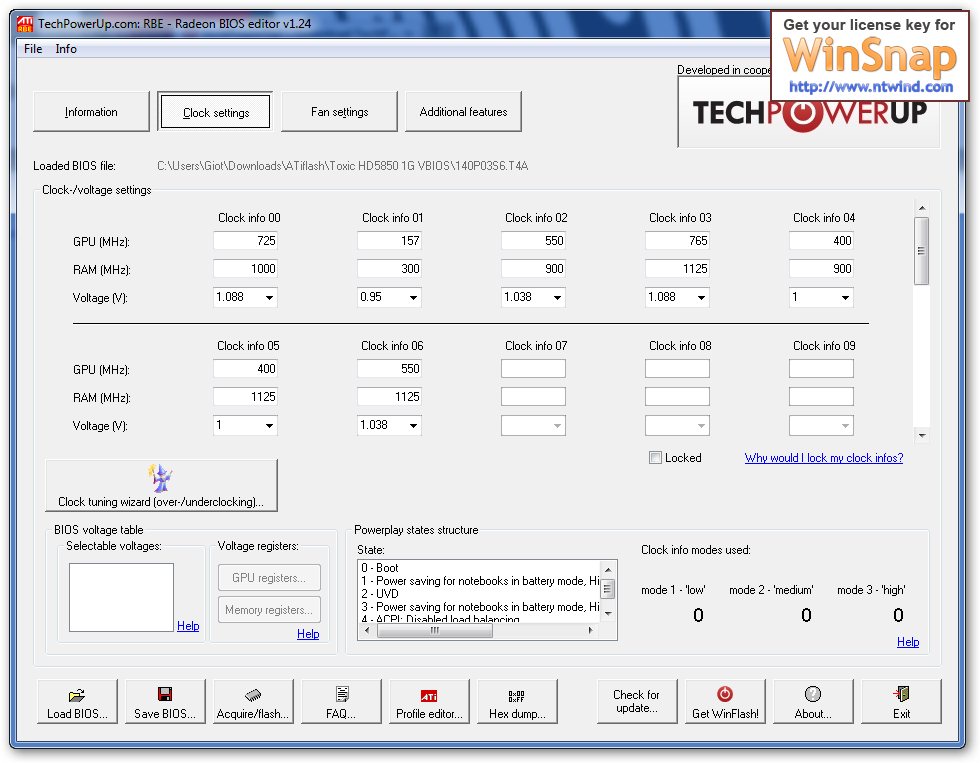This screenshot has height=763, width=980.
Task: Click the Save BIOS floppy disk icon
Action: point(165,694)
